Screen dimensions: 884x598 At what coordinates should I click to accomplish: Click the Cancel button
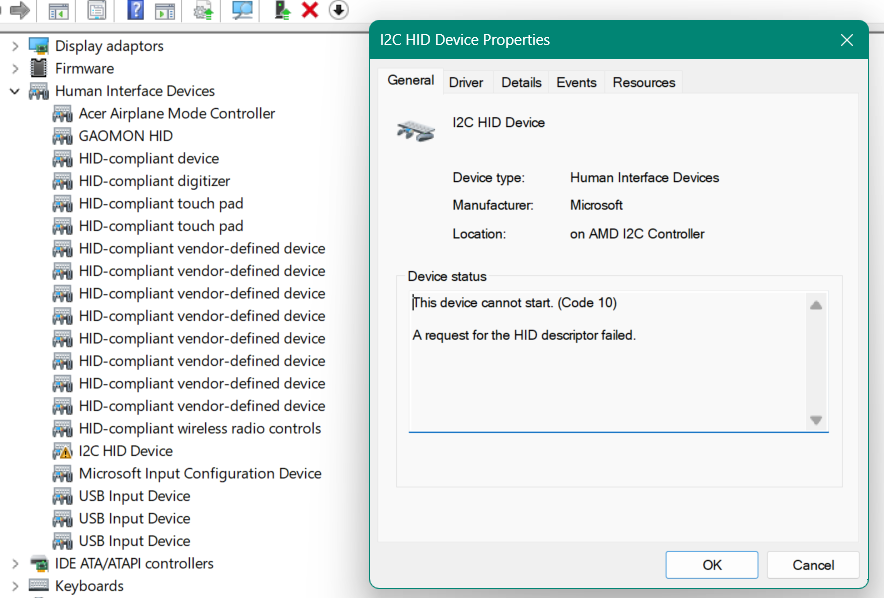(x=813, y=565)
